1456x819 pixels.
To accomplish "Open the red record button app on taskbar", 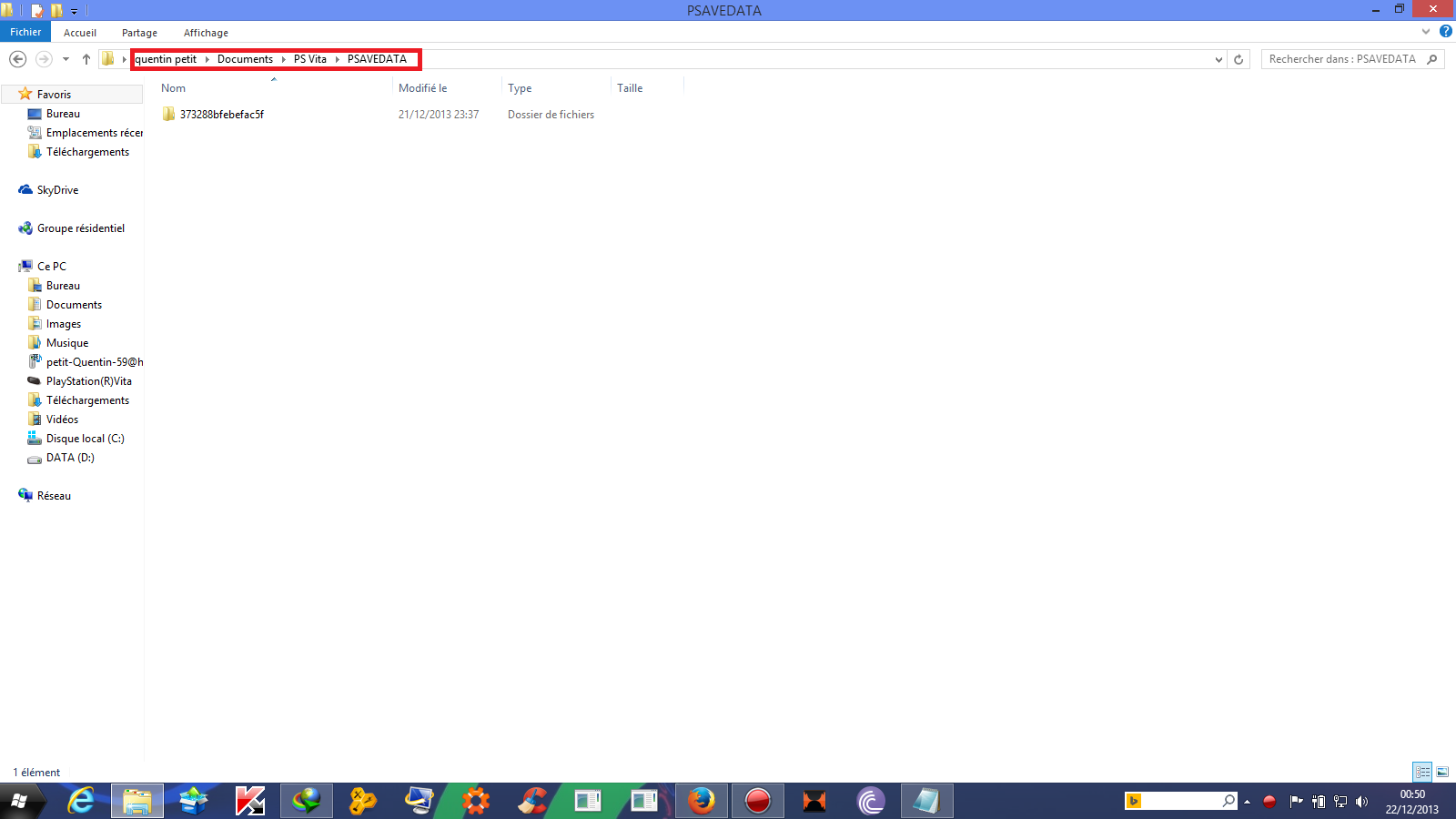I will 758,801.
